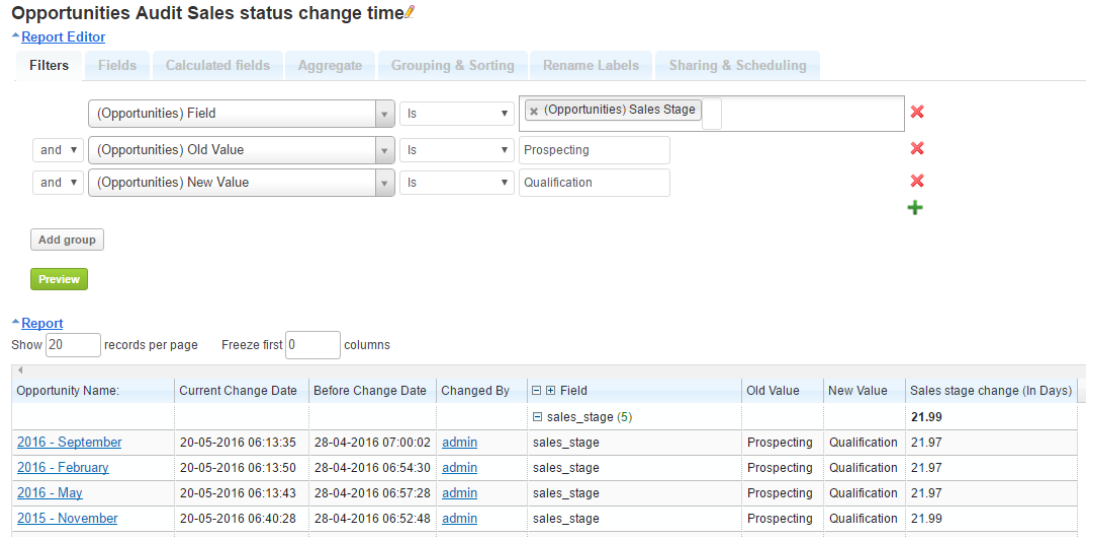This screenshot has height=547, width=1095.
Task: Click the records per page input field
Action: [x=73, y=345]
